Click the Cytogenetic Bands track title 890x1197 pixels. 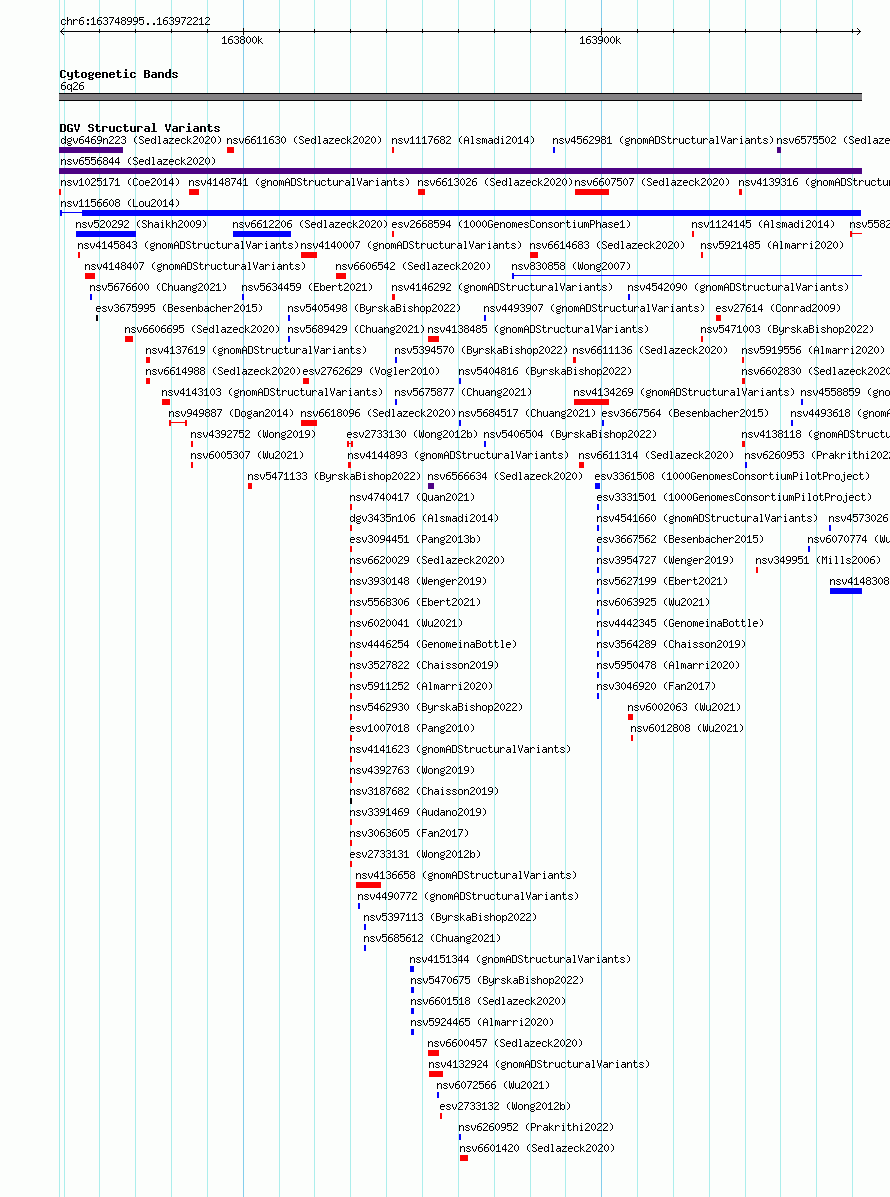pos(119,74)
